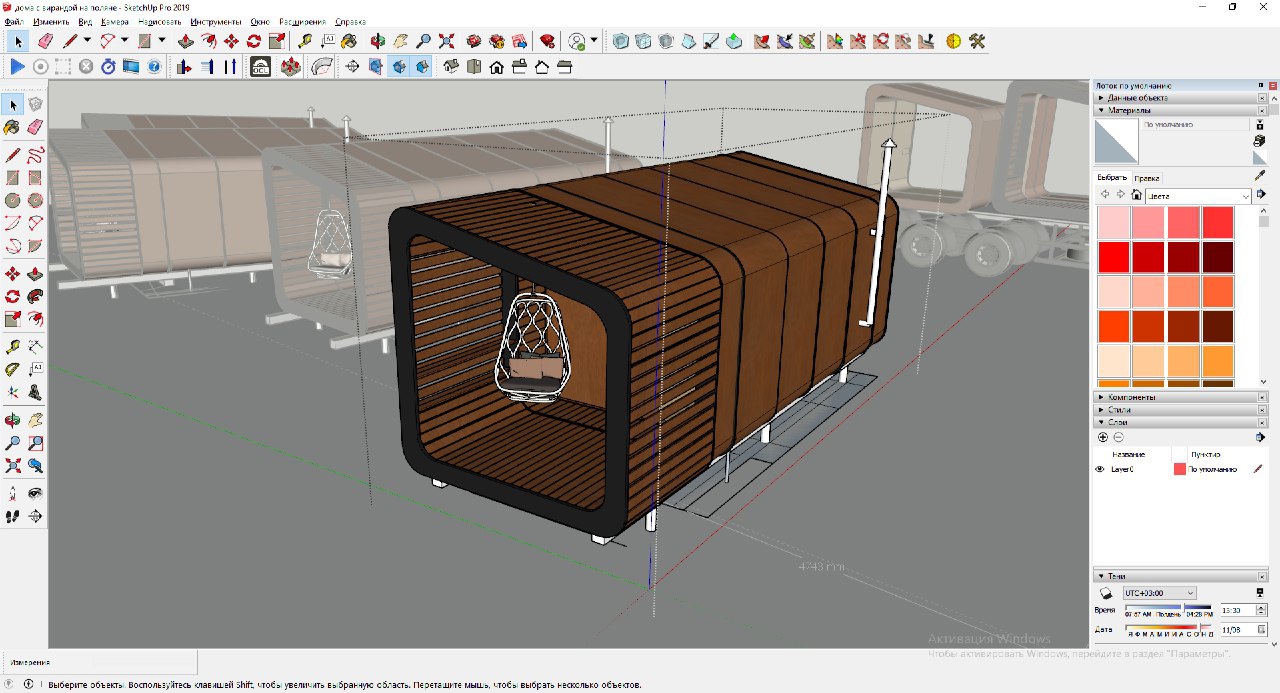Click the Layer0 red color swatch

pyautogui.click(x=1179, y=469)
